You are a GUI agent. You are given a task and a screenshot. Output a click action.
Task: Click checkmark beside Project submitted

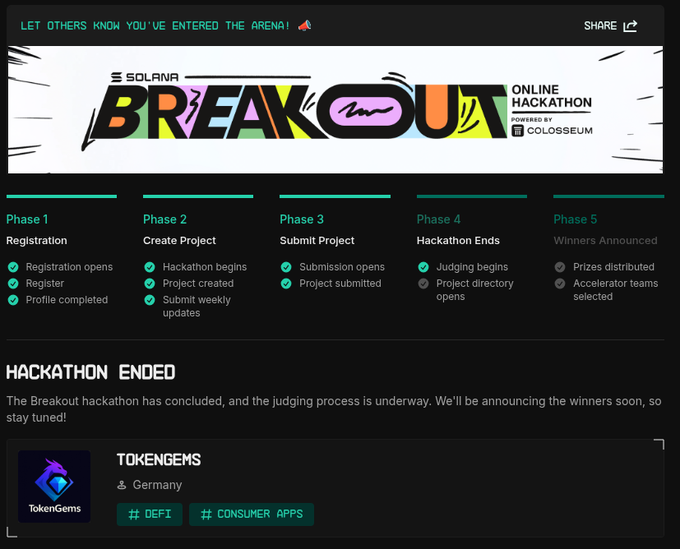point(286,284)
